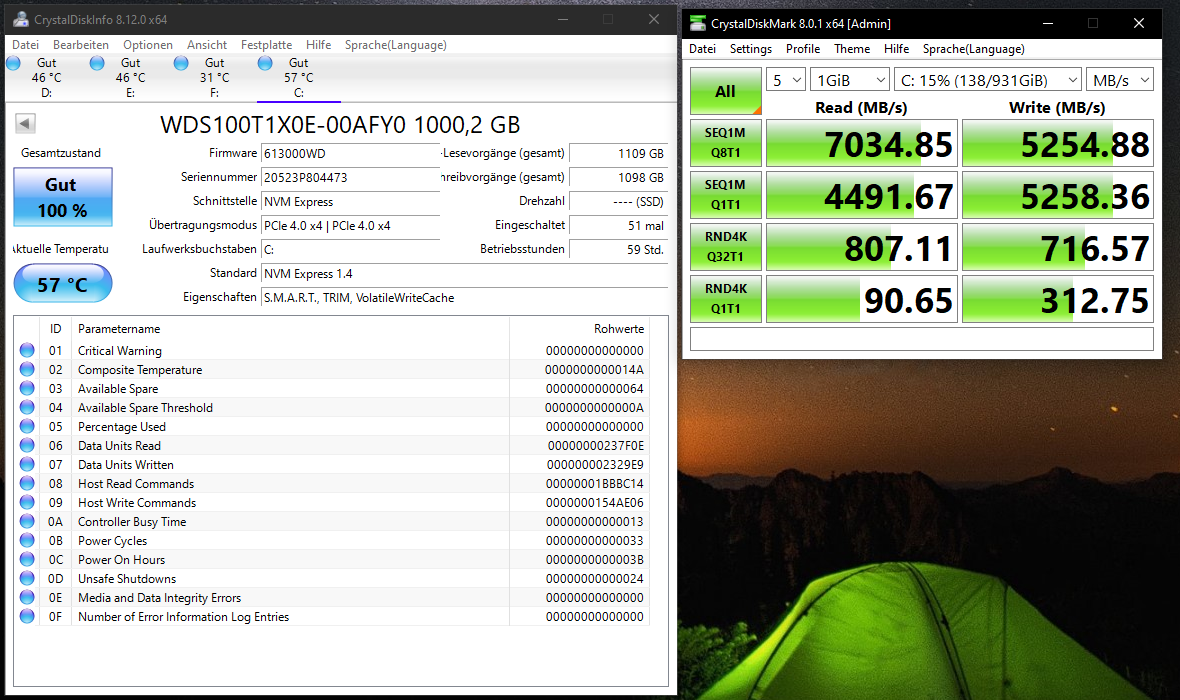Viewport: 1180px width, 700px height.
Task: Click status orb for Number of Error Information Log Entries
Action: click(x=27, y=616)
